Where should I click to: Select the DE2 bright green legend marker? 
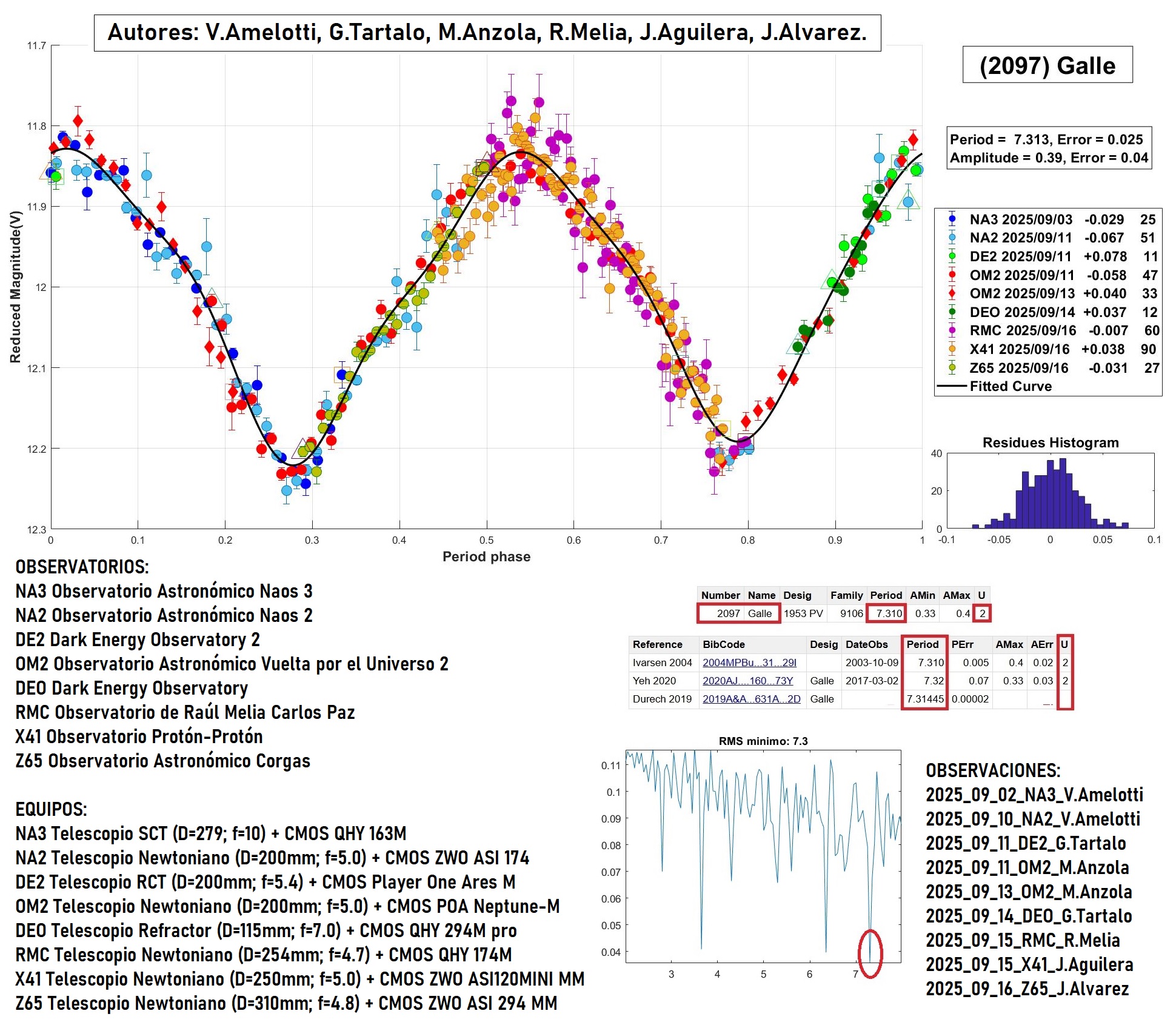[952, 256]
